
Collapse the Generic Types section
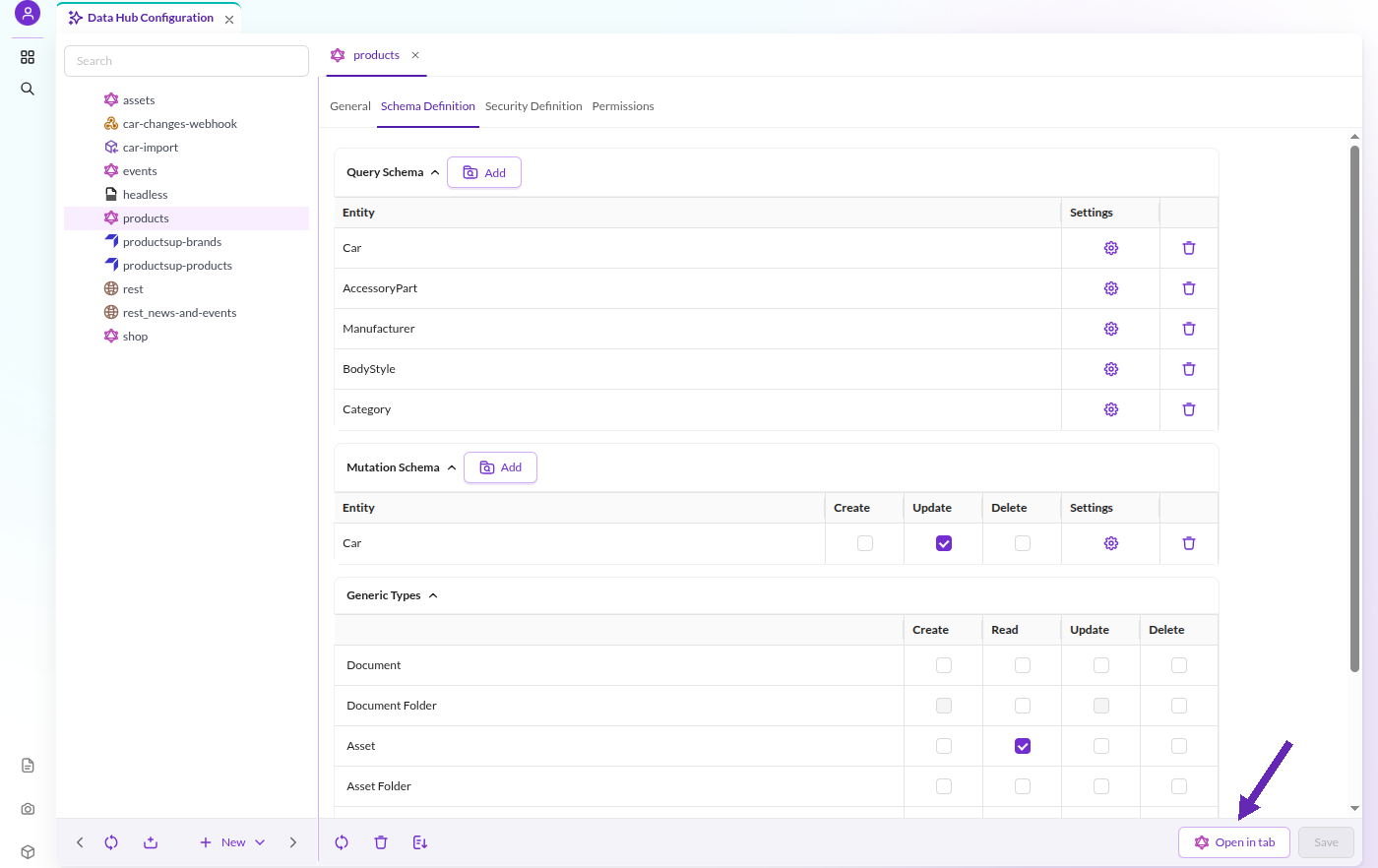click(433, 595)
